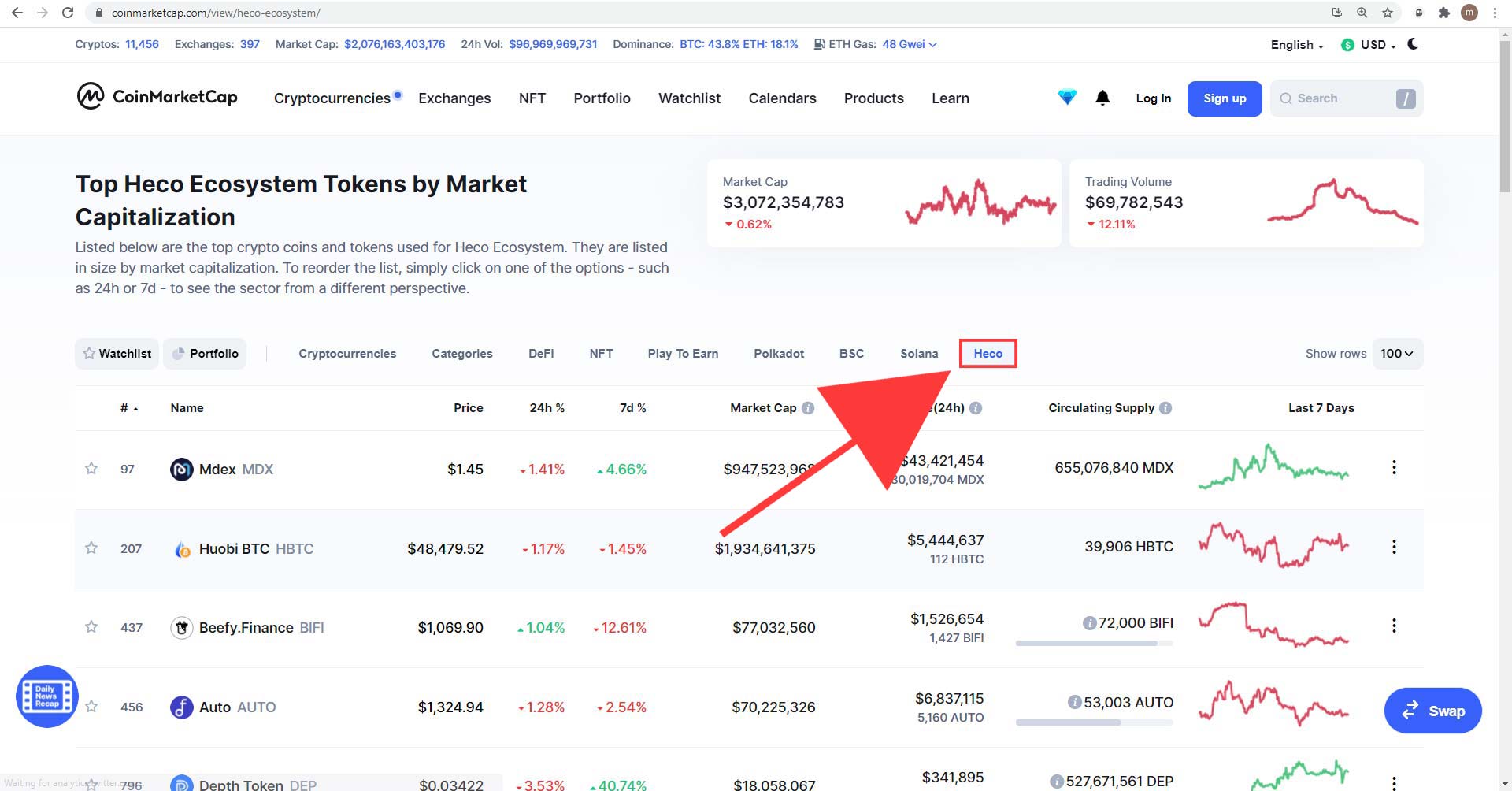Open the browser extensions puzzle icon
The height and width of the screenshot is (791, 1512).
1443,13
